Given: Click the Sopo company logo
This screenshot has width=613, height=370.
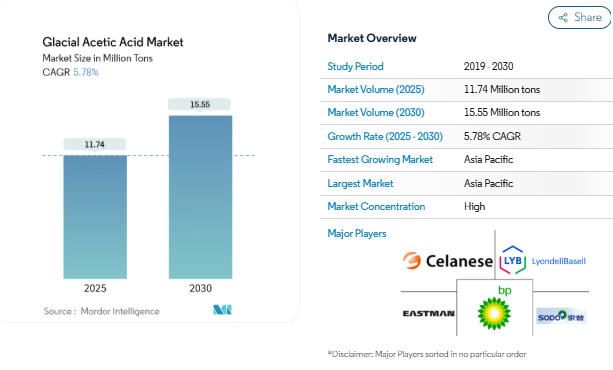Looking at the screenshot, I should pyautogui.click(x=561, y=316).
